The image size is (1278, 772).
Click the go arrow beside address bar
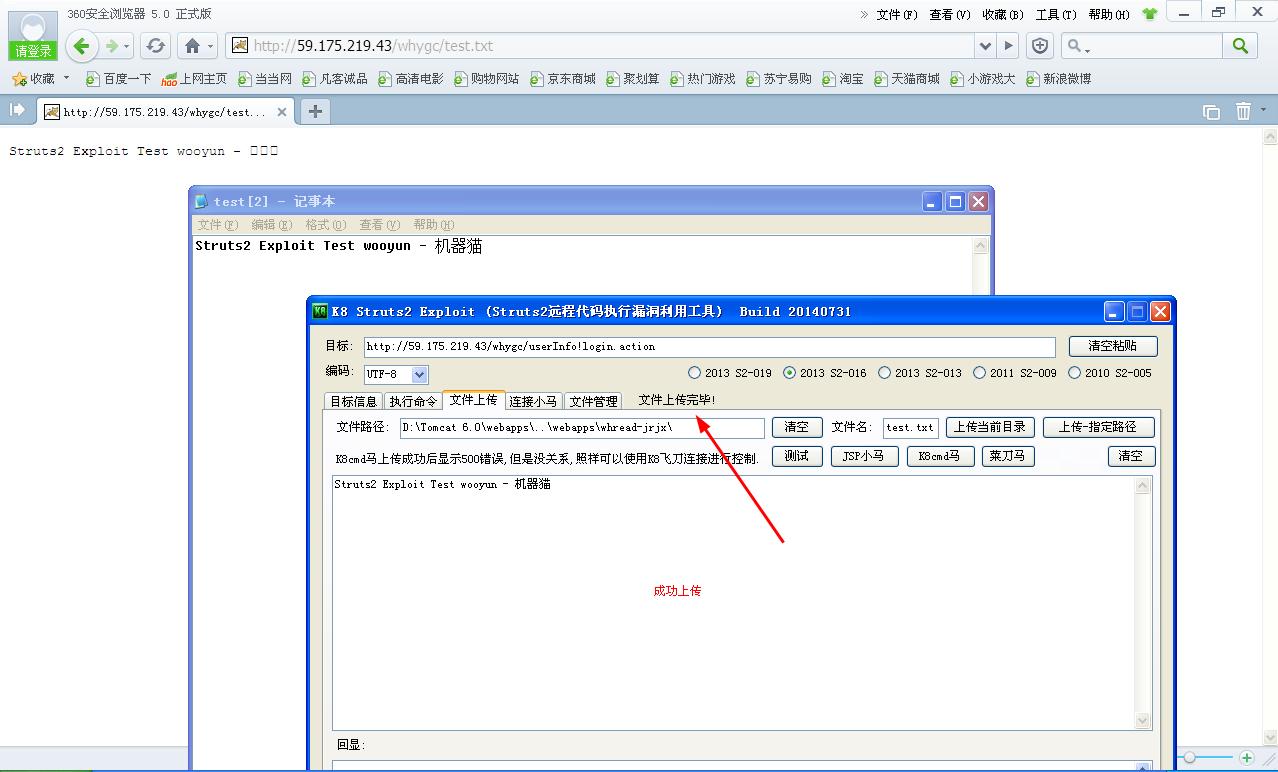[1009, 46]
